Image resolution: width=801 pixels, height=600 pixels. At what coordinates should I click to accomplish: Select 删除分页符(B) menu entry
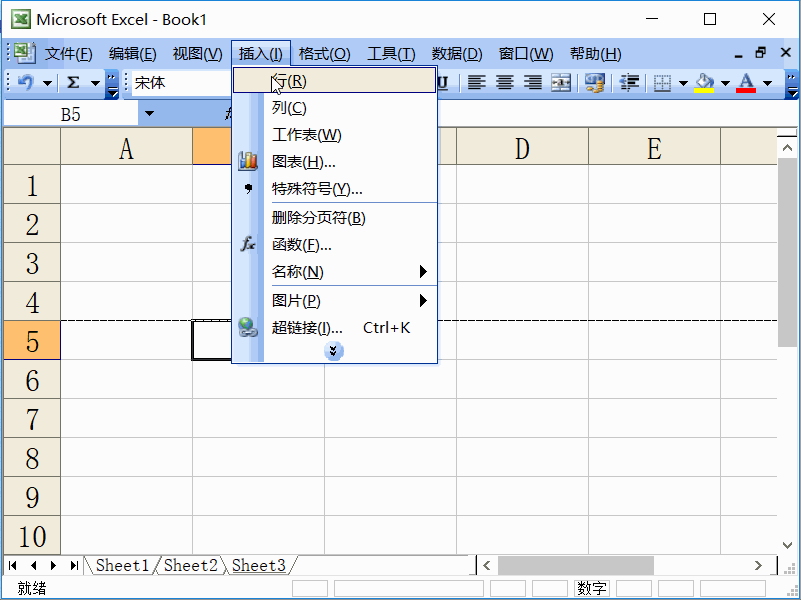(x=335, y=218)
